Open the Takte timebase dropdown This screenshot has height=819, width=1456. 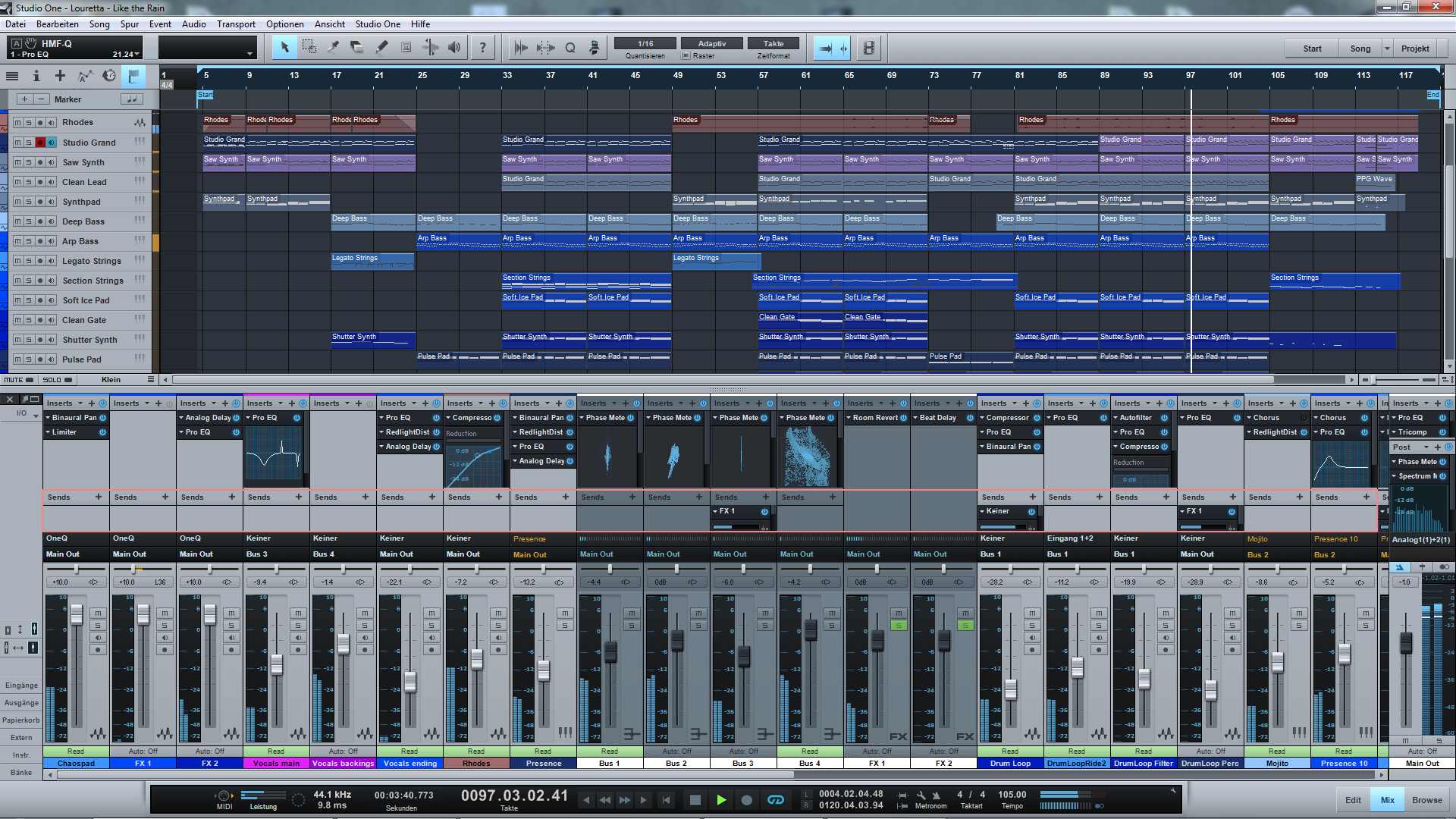(x=773, y=43)
